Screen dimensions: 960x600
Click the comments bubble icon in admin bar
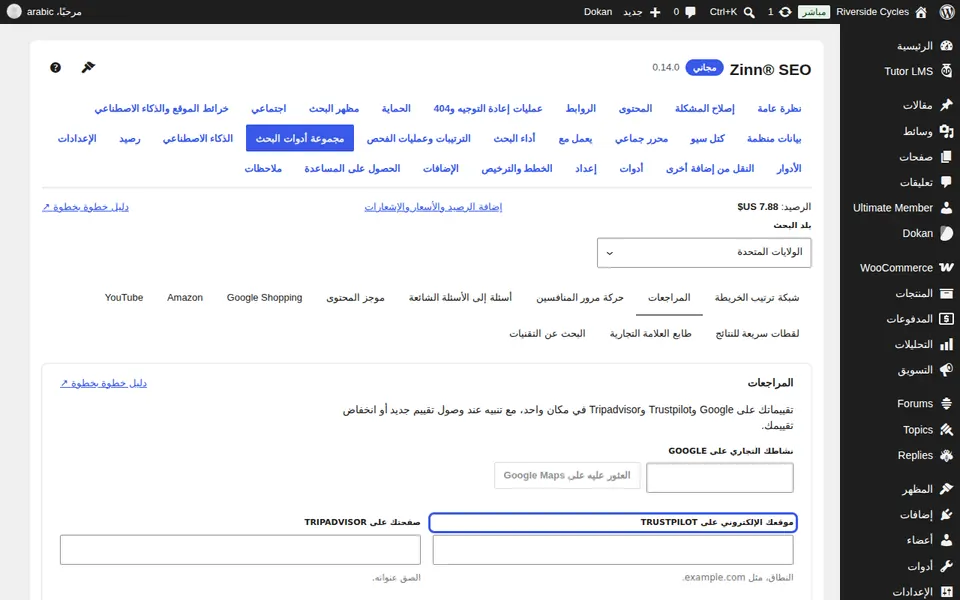(691, 12)
